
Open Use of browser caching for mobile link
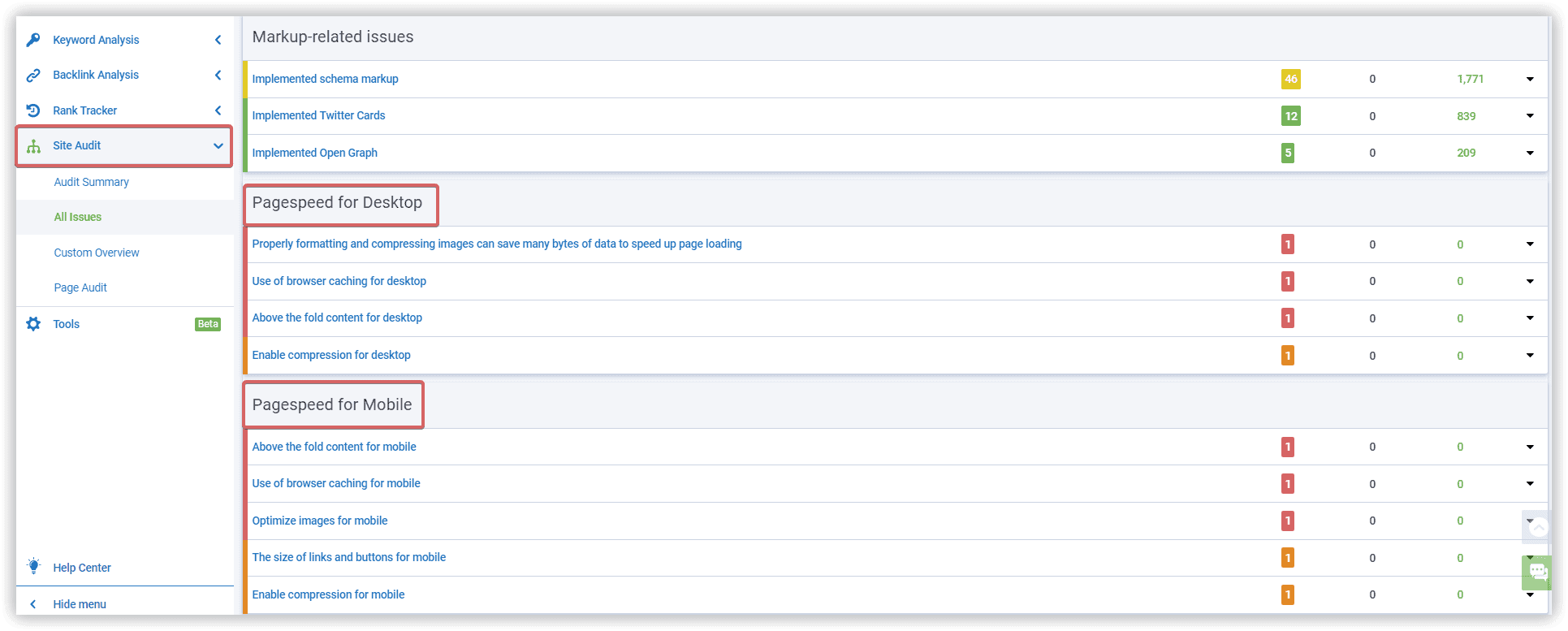[335, 483]
